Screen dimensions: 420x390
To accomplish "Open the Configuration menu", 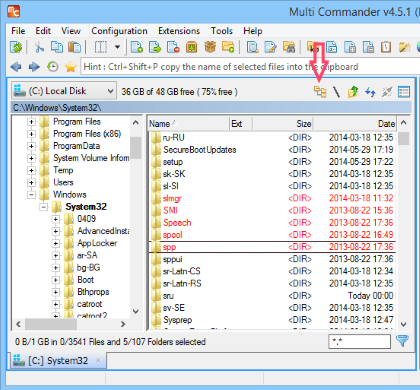I will click(x=119, y=31).
